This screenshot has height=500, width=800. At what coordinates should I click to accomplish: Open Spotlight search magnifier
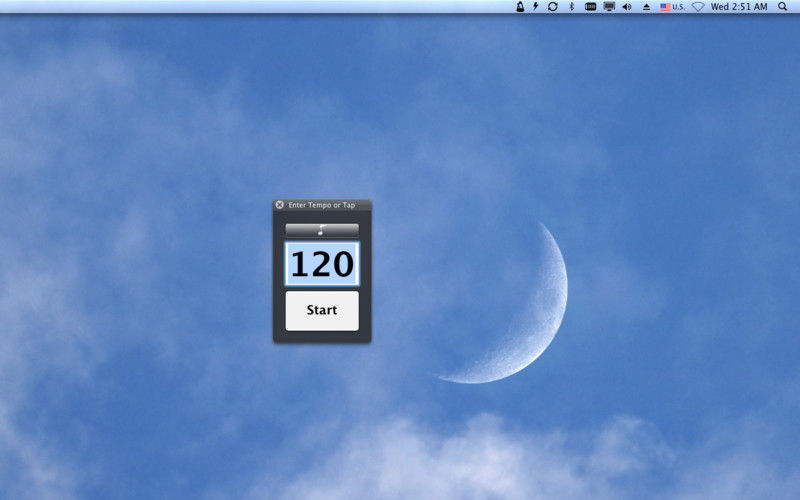pos(783,7)
